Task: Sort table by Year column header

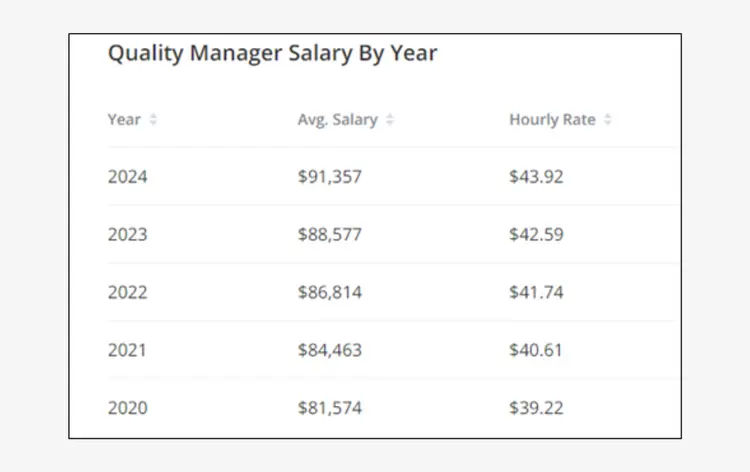Action: point(124,120)
